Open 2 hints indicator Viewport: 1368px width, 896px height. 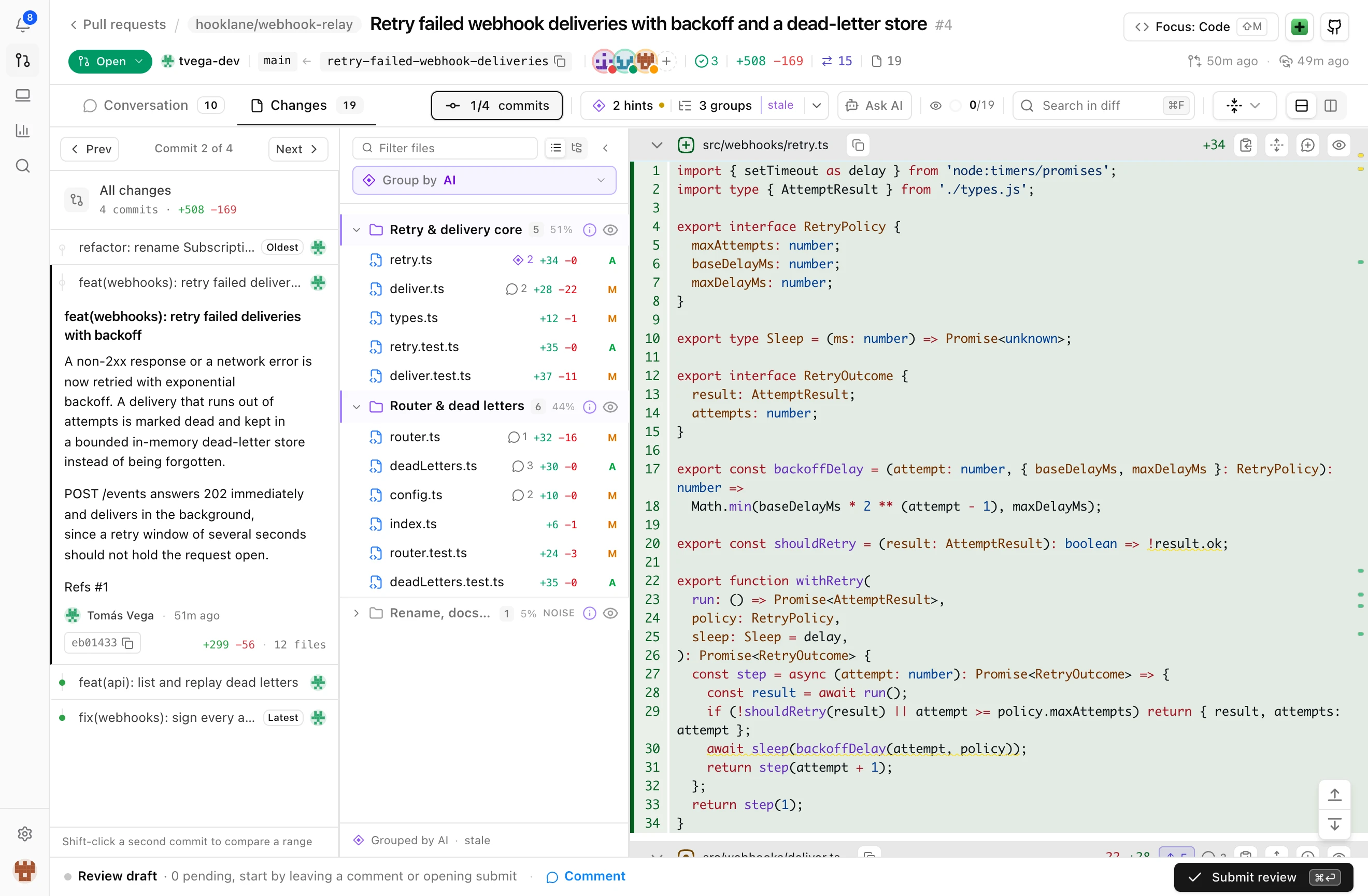(628, 106)
